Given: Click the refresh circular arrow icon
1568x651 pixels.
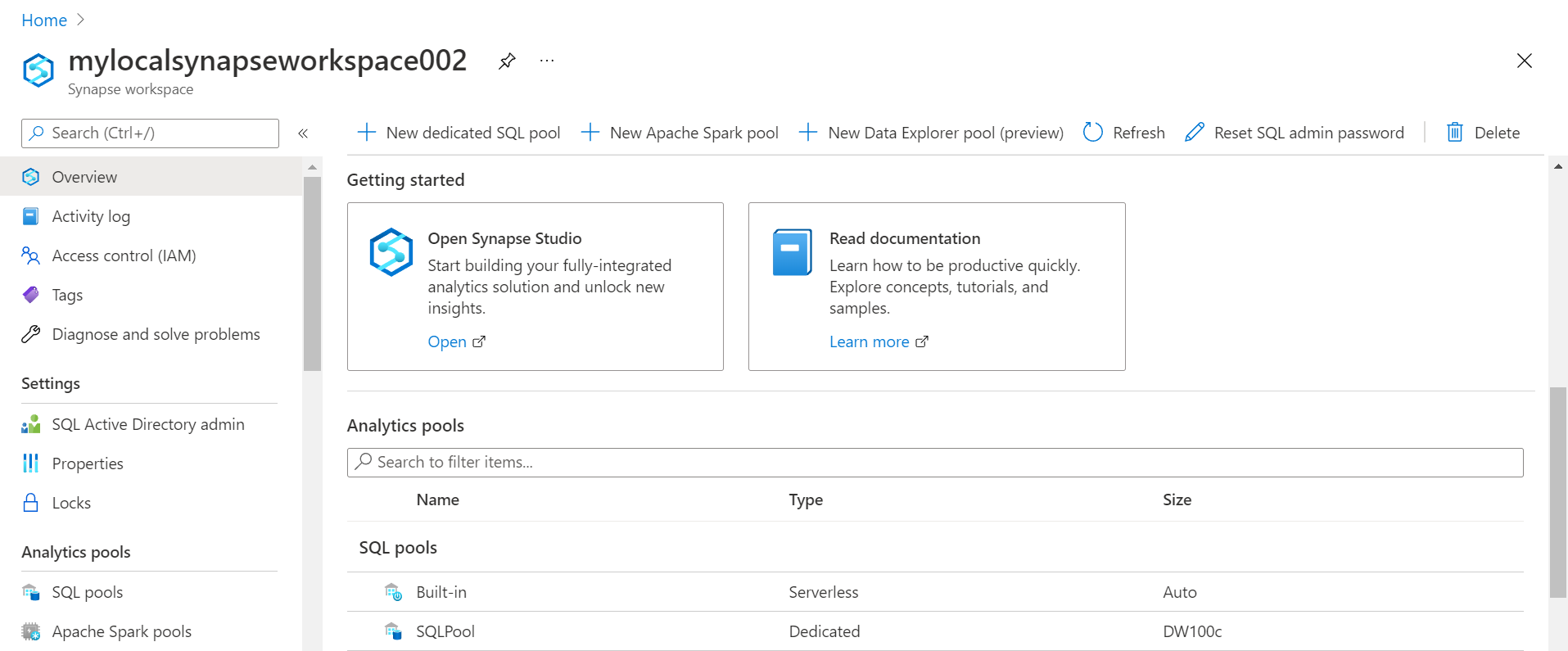Looking at the screenshot, I should [x=1093, y=132].
